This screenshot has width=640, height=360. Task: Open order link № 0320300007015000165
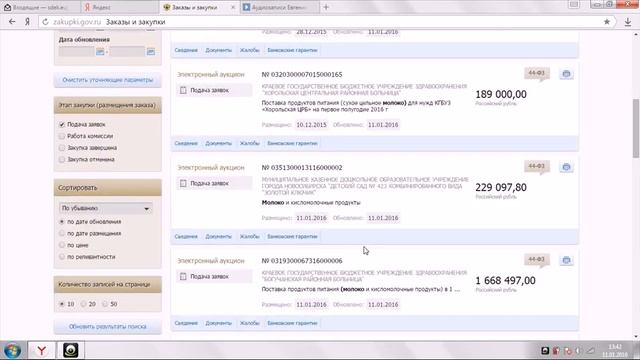tap(302, 75)
